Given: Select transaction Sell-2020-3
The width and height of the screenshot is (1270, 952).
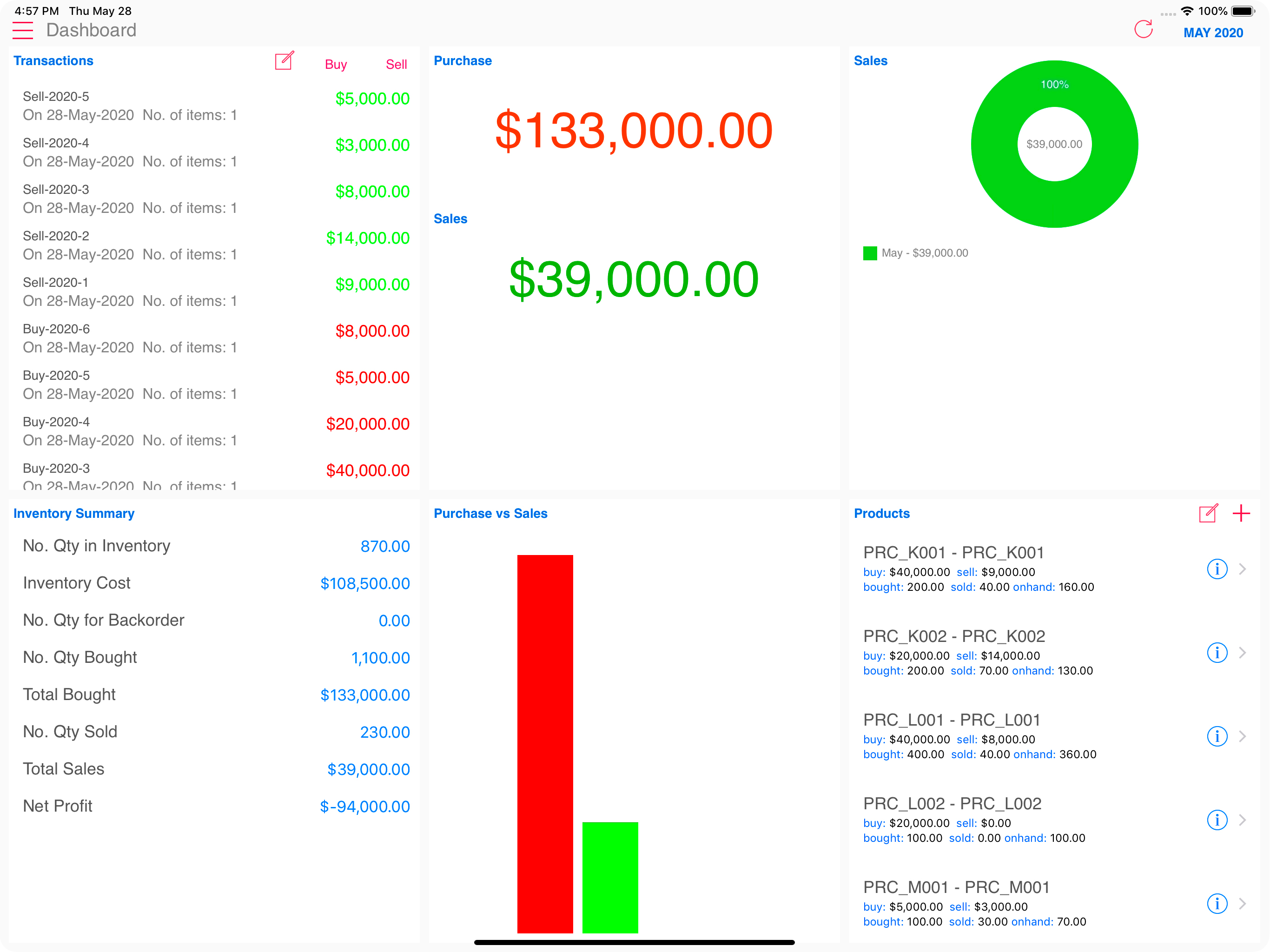Looking at the screenshot, I should click(214, 198).
